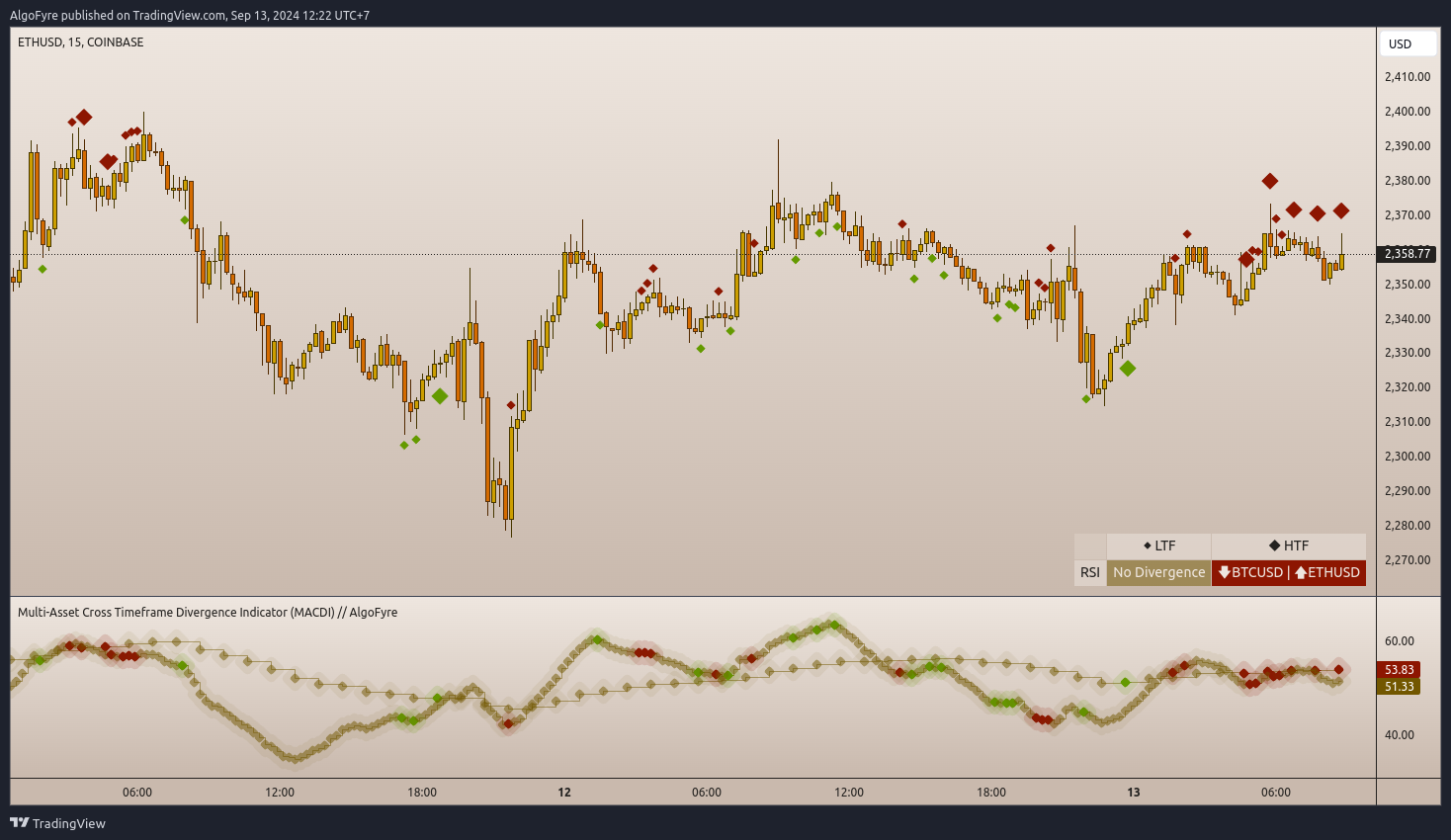This screenshot has width=1451, height=840.
Task: Click the 2,390.00 price axis label
Action: click(x=1408, y=146)
